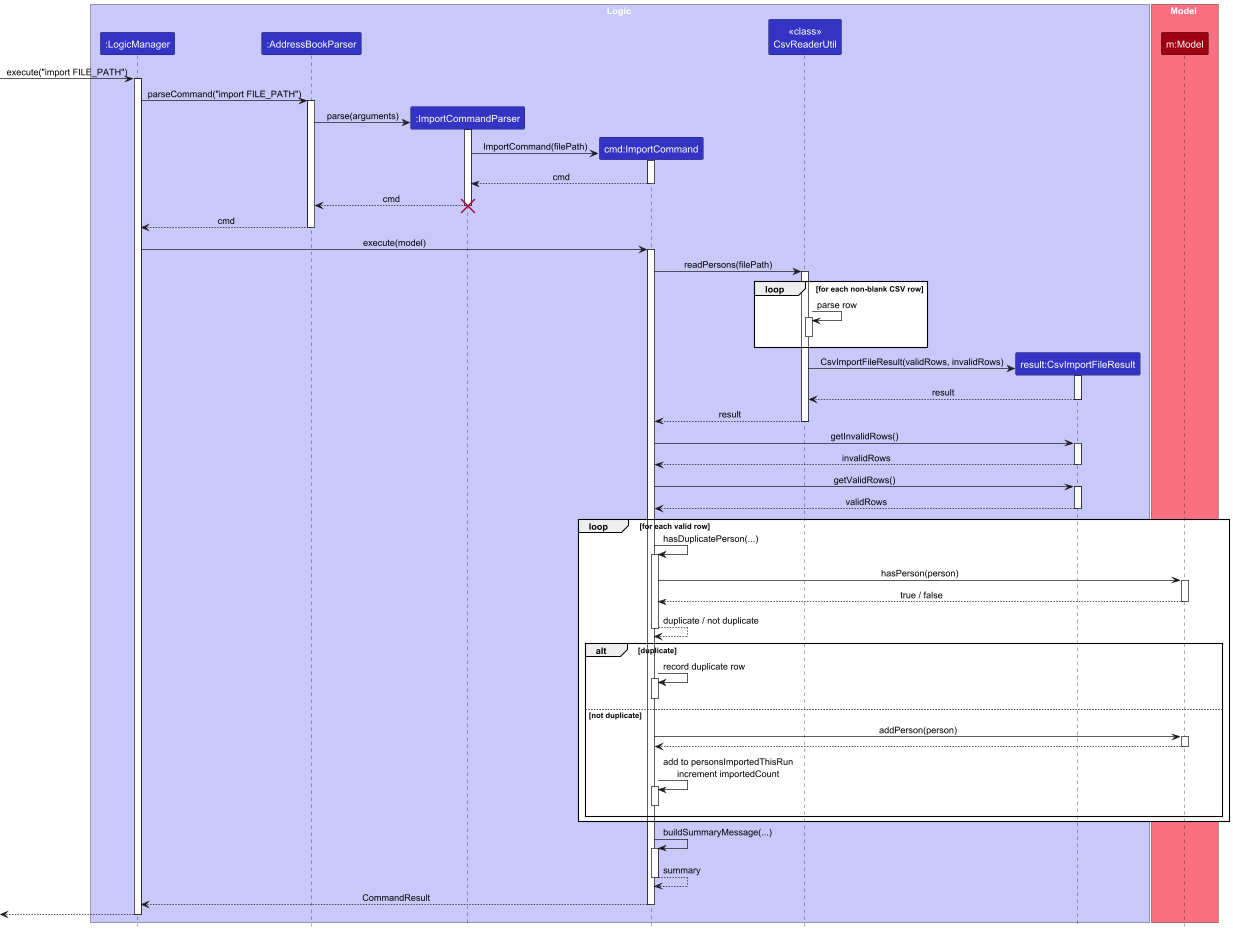Select the Model frame title bar
The image size is (1233, 931).
[x=1184, y=11]
